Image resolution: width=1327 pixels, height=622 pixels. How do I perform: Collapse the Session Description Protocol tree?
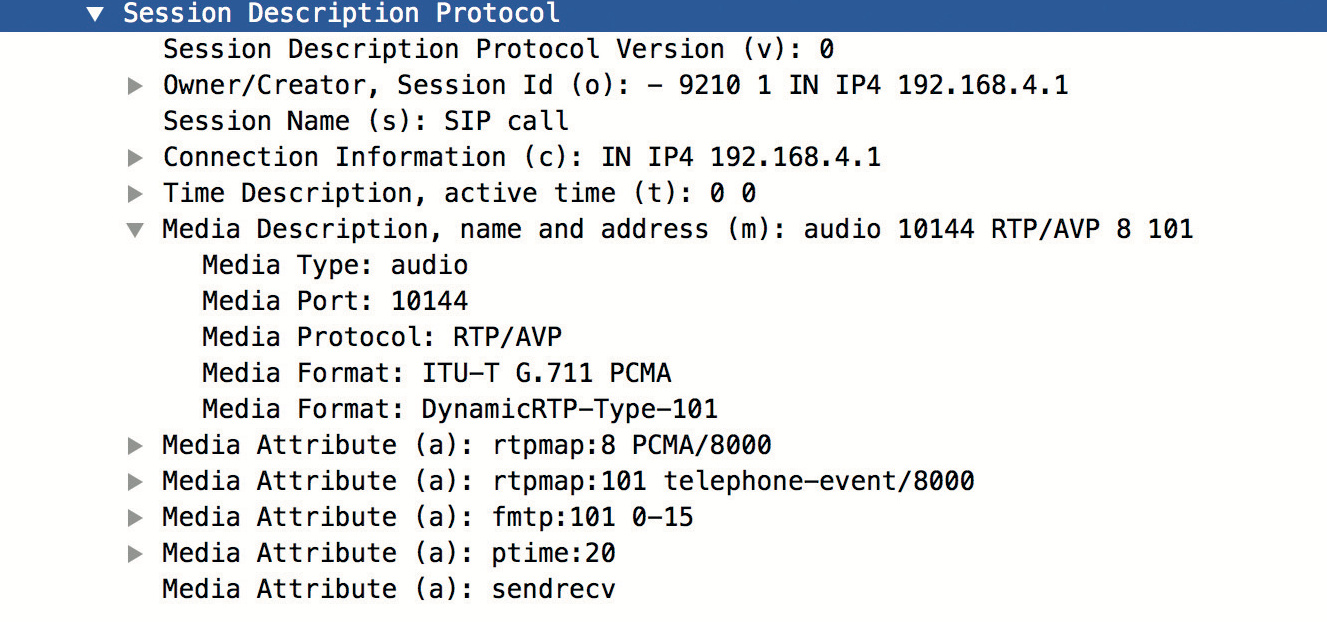click(95, 14)
